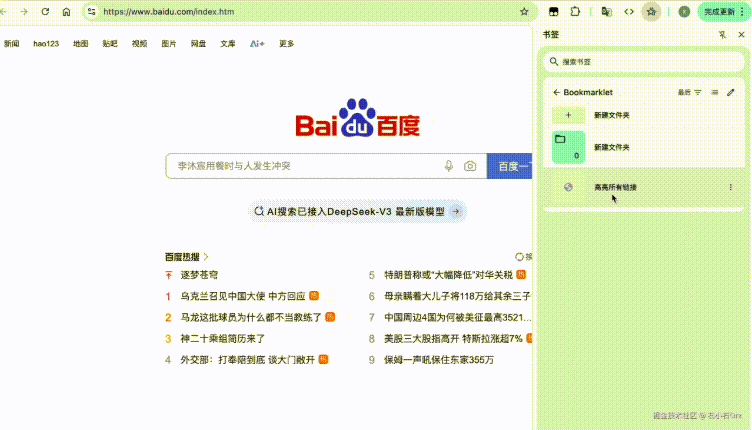Open the Extensions puzzle icon
Image resolution: width=752 pixels, height=430 pixels.
coord(575,12)
